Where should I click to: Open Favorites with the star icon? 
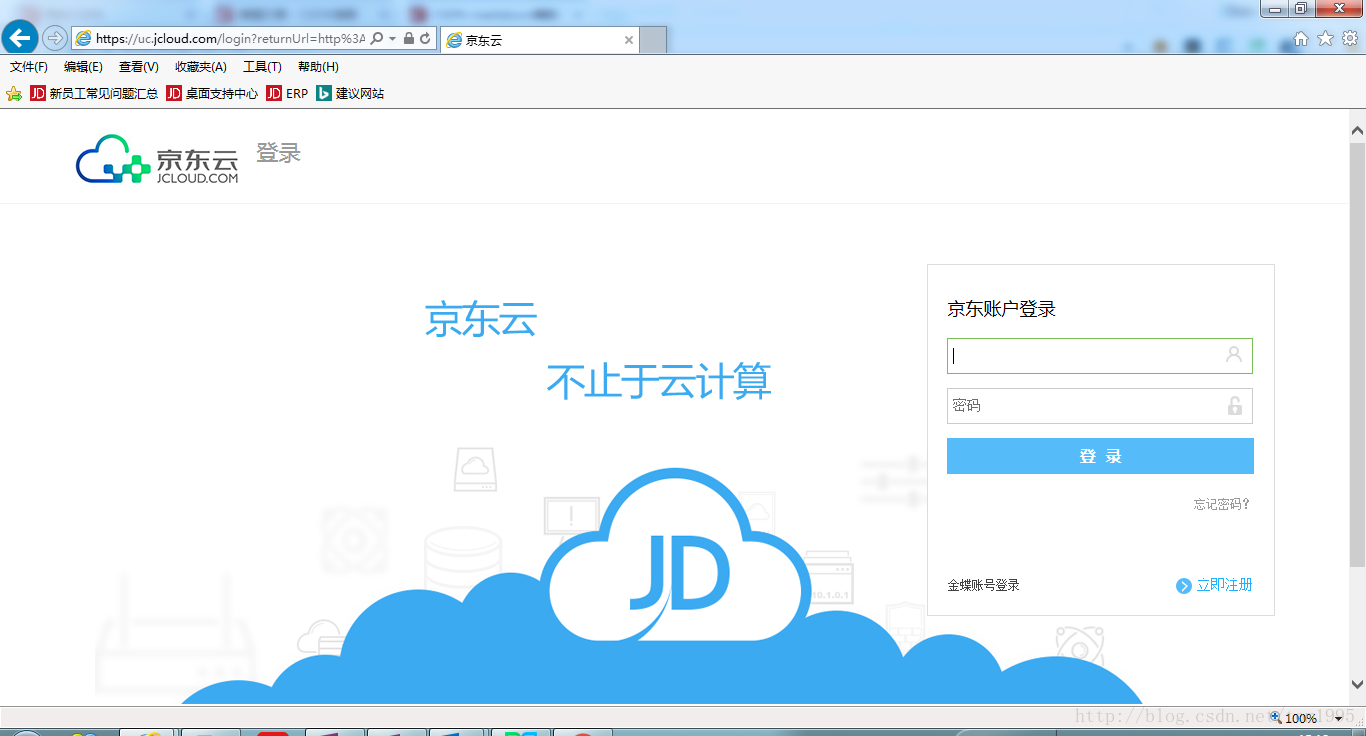(x=1325, y=38)
